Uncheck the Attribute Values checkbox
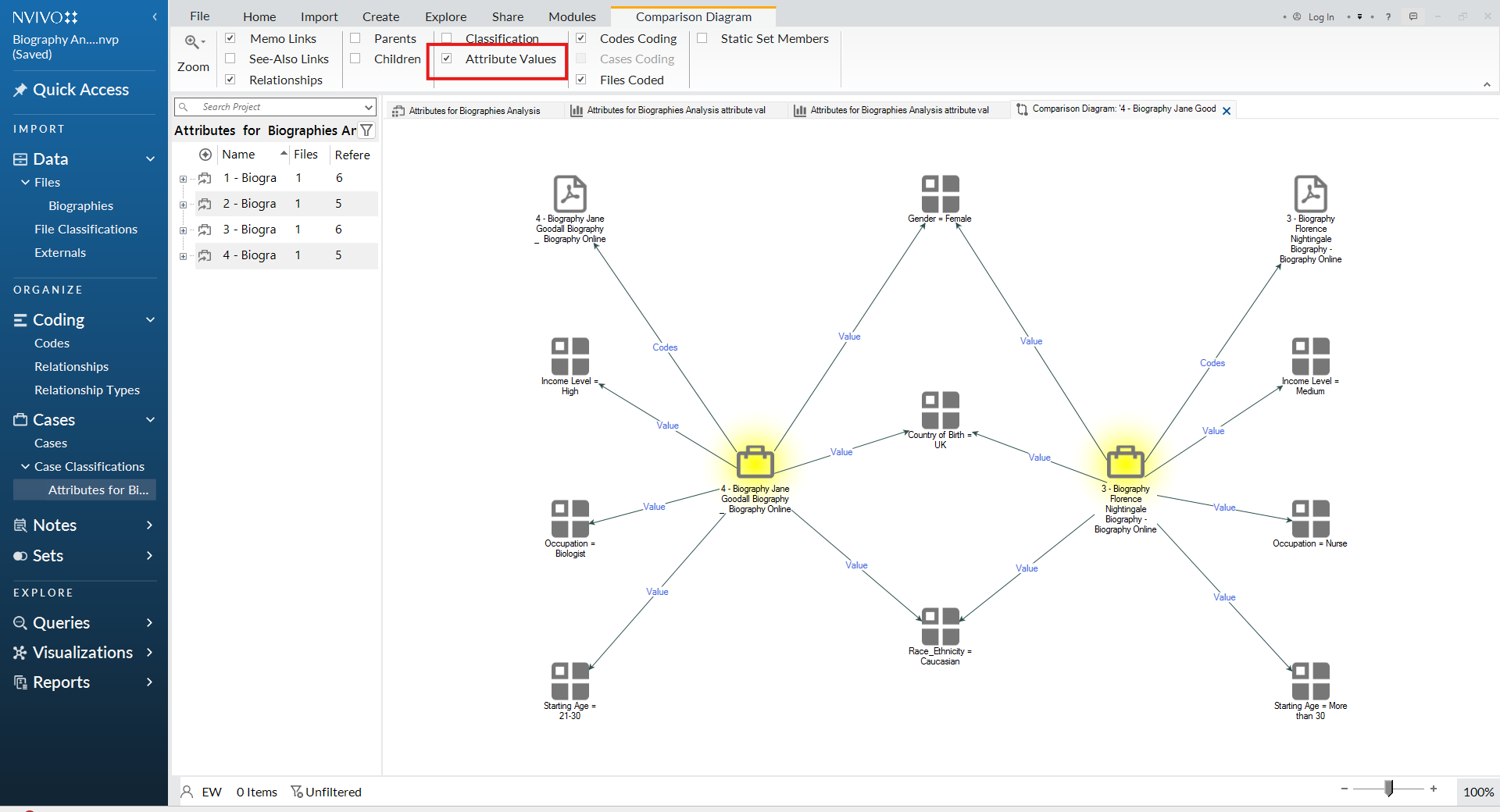The width and height of the screenshot is (1500, 812). pos(447,59)
